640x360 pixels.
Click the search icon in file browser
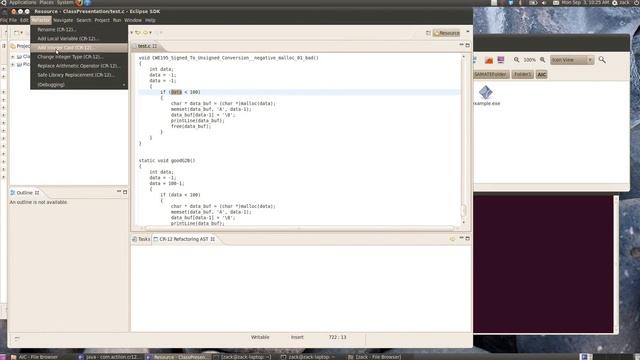coord(602,60)
